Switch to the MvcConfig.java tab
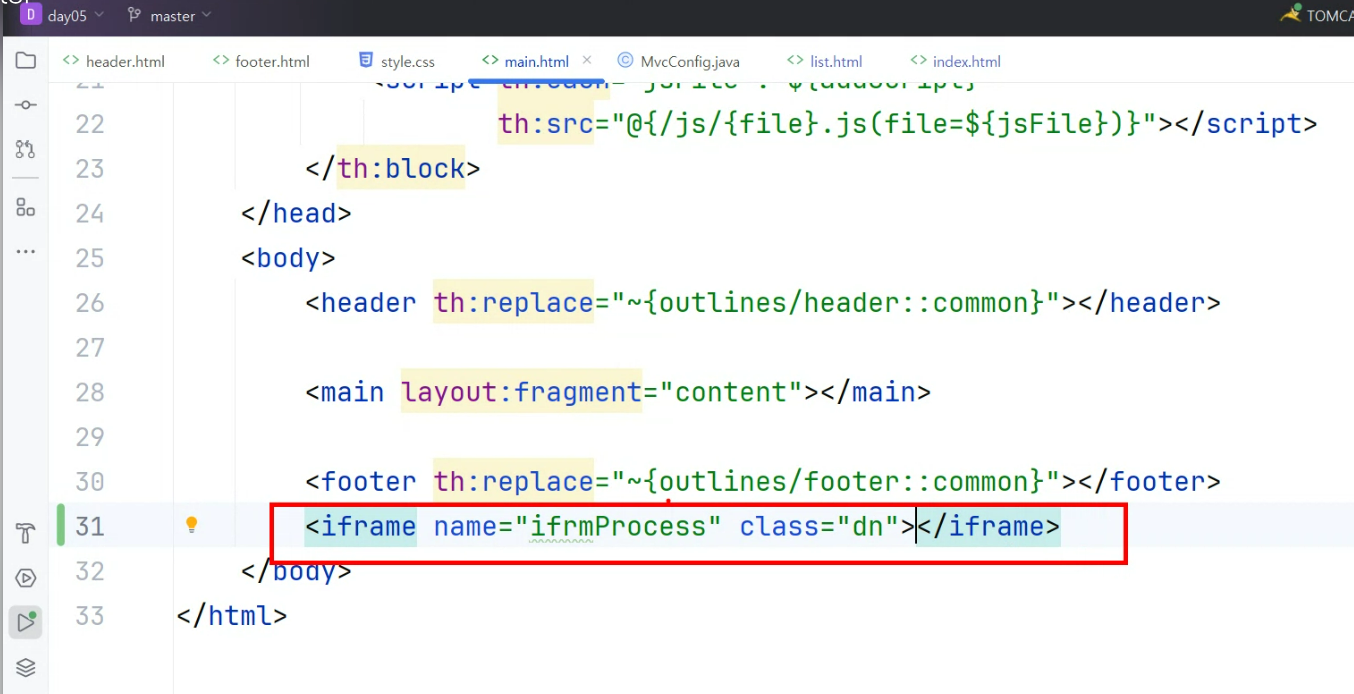Viewport: 1354px width, 694px height. (x=678, y=61)
